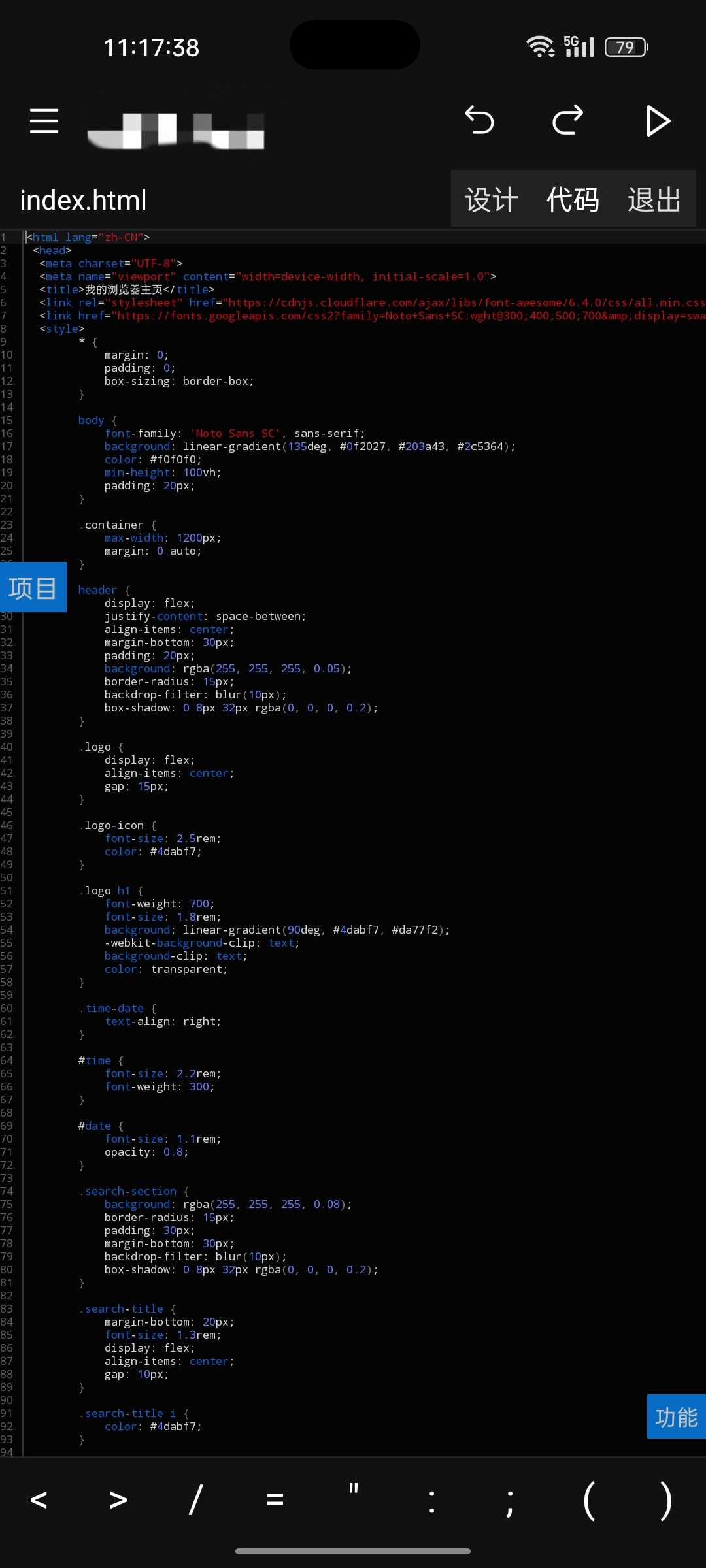This screenshot has width=706, height=1568.
Task: Insert the equals sign key
Action: coord(275,1500)
